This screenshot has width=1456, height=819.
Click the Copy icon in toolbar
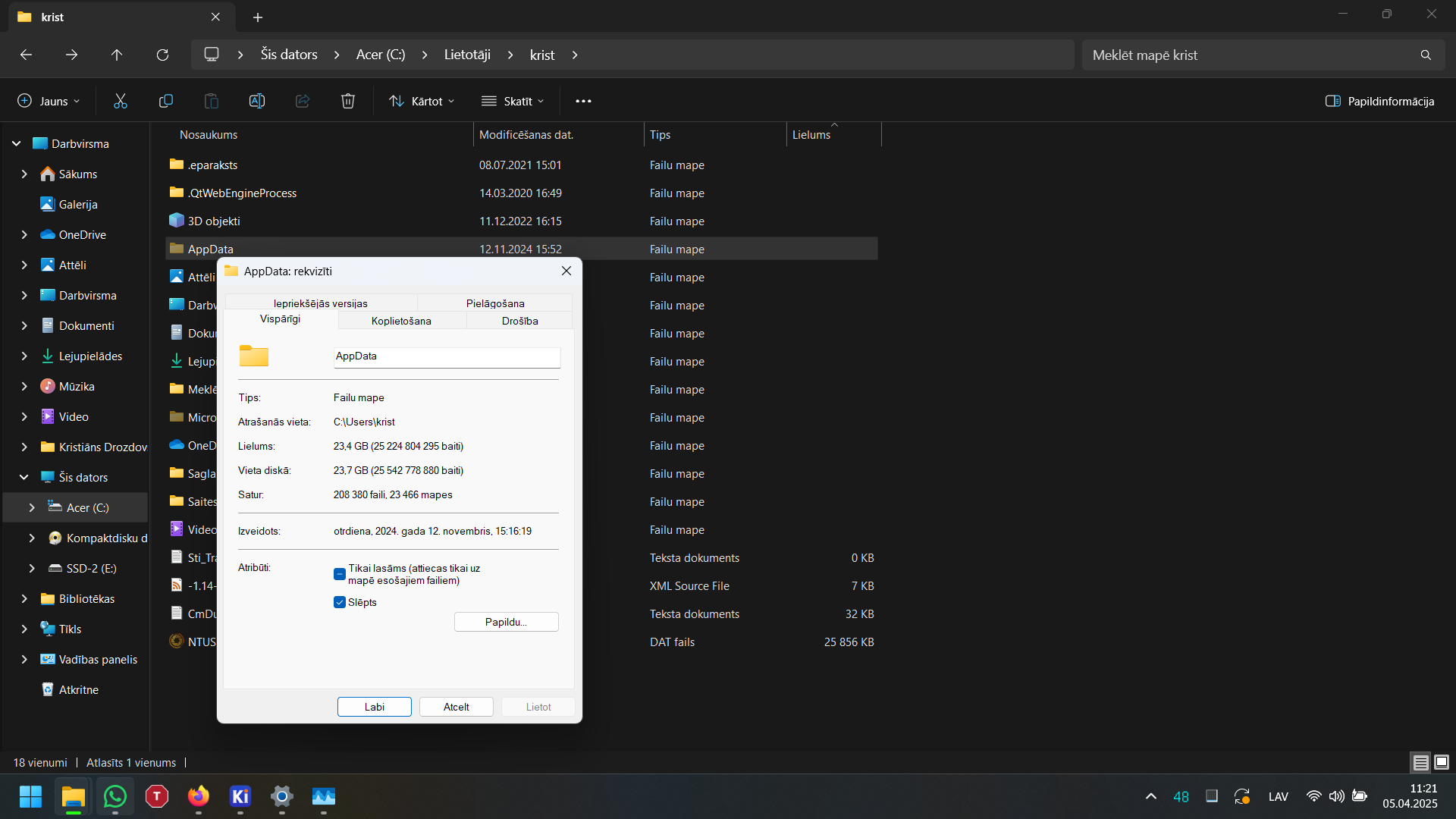click(x=166, y=101)
